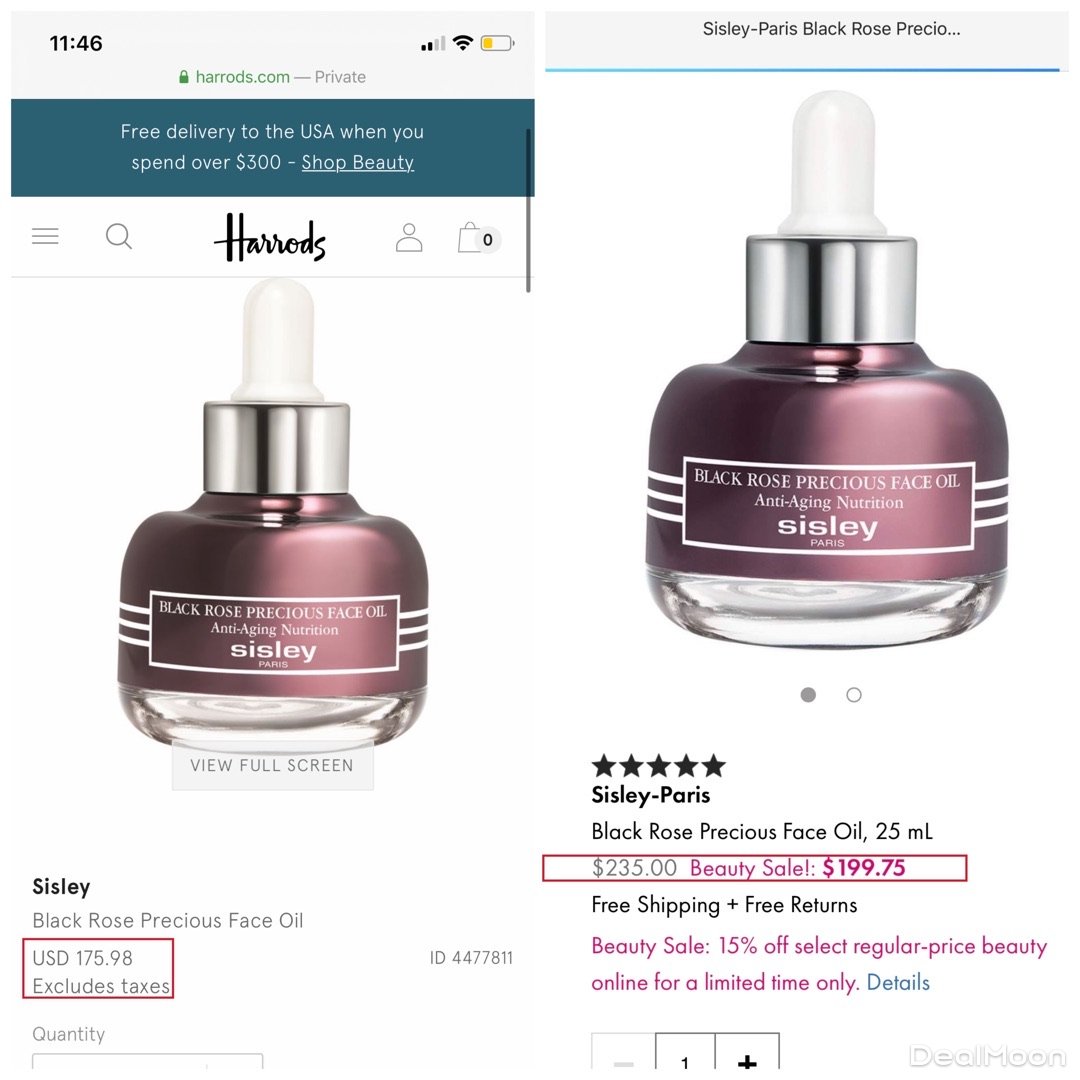Image resolution: width=1080 pixels, height=1080 pixels.
Task: Open the Harrods hamburger menu
Action: click(x=45, y=236)
